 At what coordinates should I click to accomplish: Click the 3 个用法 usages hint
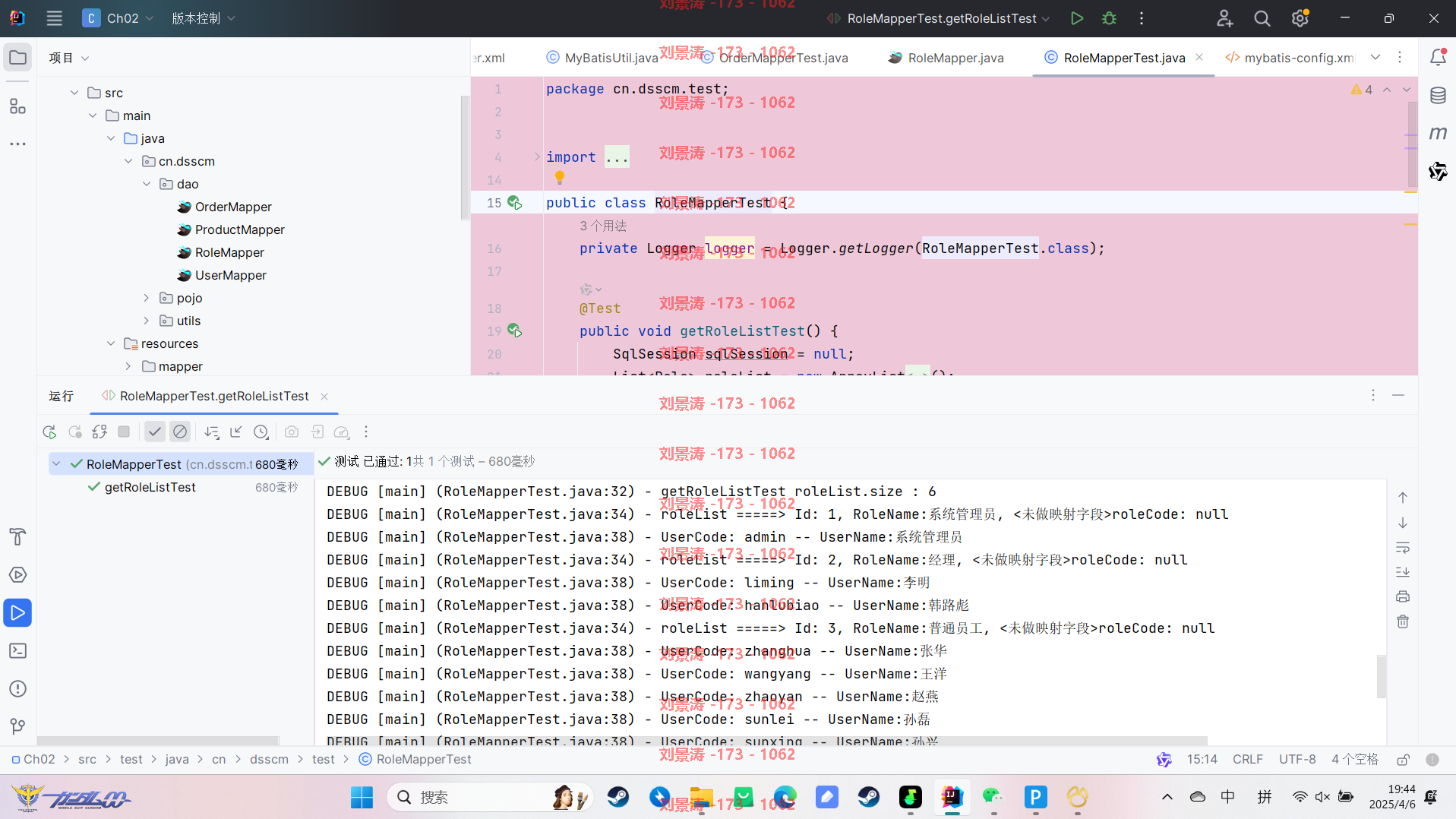603,226
